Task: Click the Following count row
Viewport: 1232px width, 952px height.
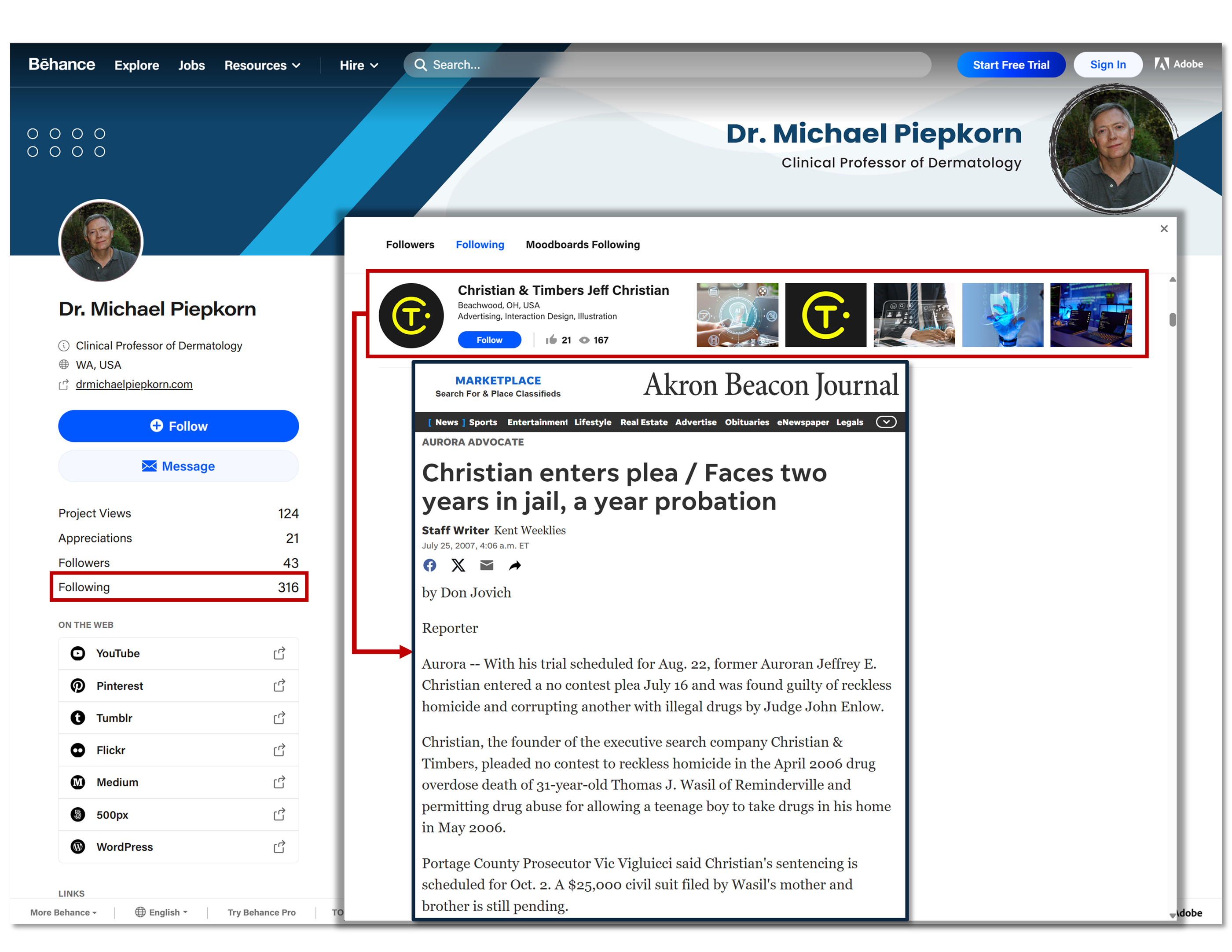Action: click(178, 587)
